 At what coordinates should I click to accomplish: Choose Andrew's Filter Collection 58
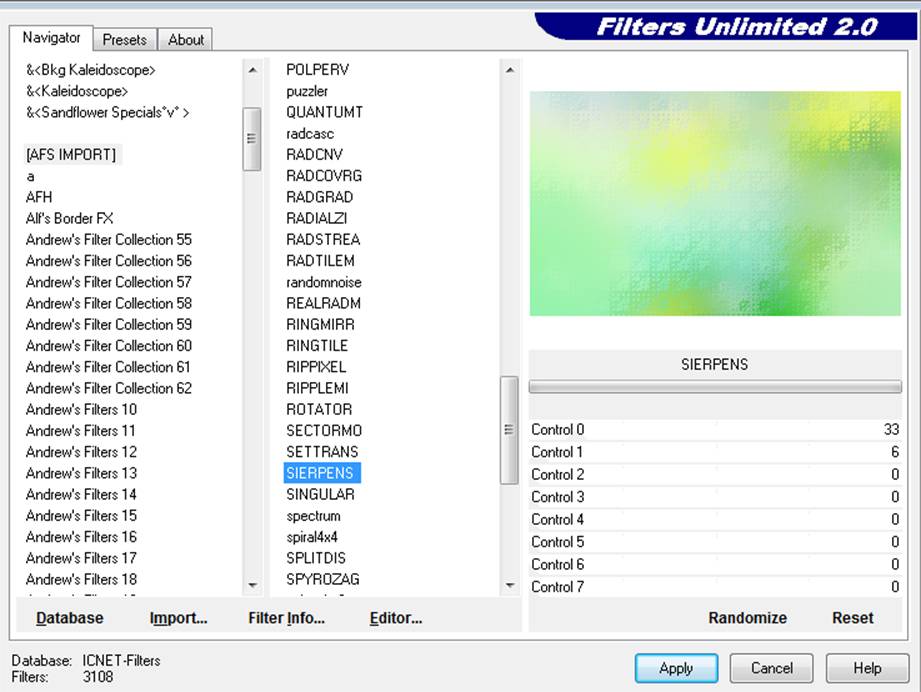(108, 303)
